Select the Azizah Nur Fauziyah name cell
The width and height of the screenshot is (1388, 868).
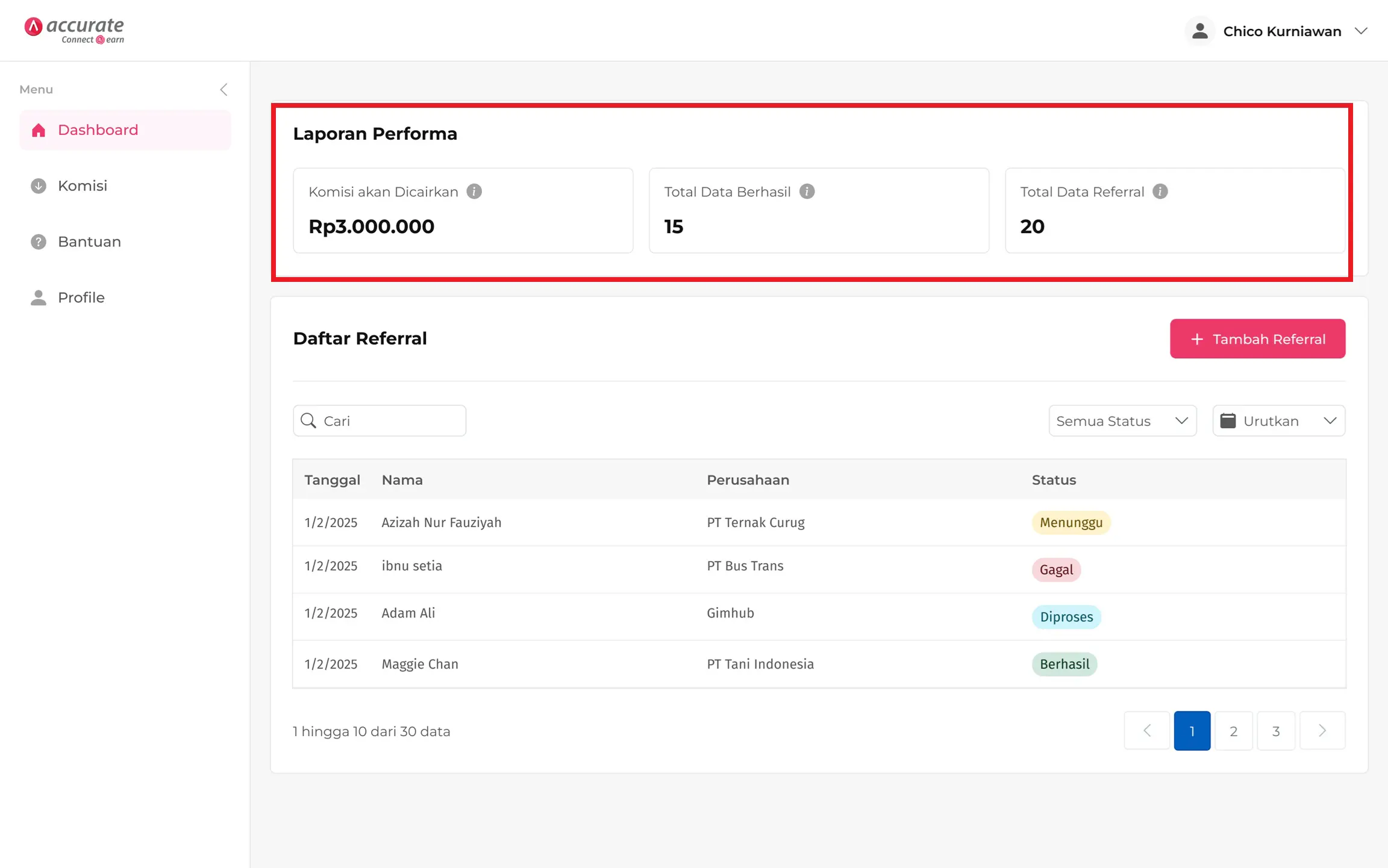pyautogui.click(x=442, y=523)
